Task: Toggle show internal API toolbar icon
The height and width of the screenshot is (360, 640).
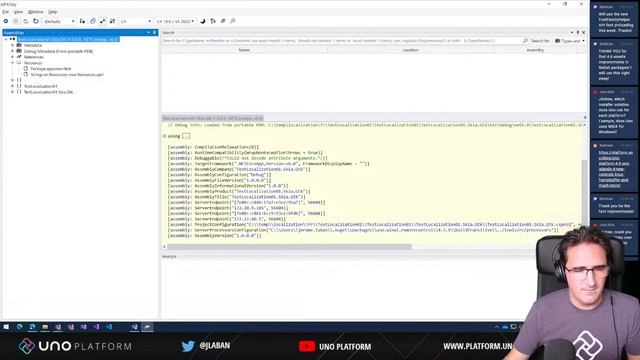Action: coord(102,21)
